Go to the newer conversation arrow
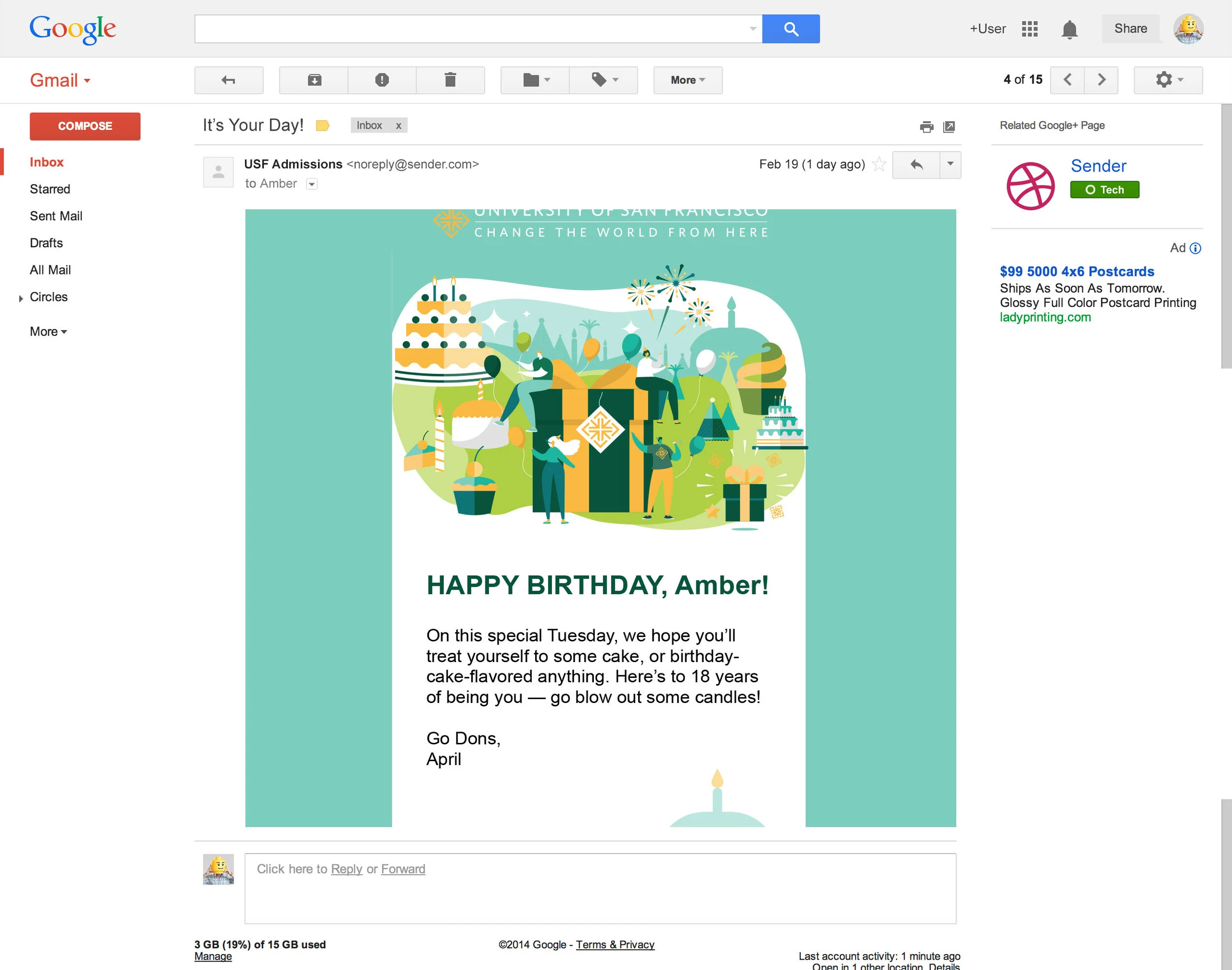 (1067, 80)
